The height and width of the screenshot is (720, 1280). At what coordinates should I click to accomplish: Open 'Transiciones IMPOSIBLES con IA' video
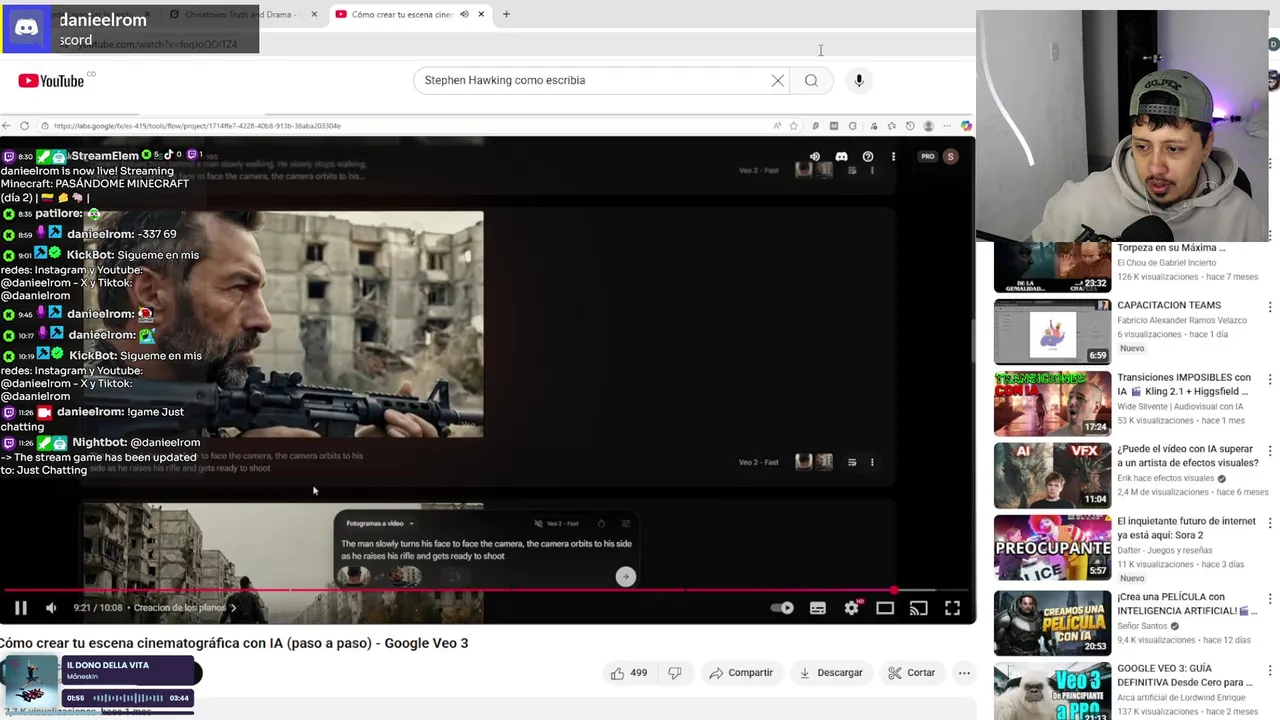1183,384
